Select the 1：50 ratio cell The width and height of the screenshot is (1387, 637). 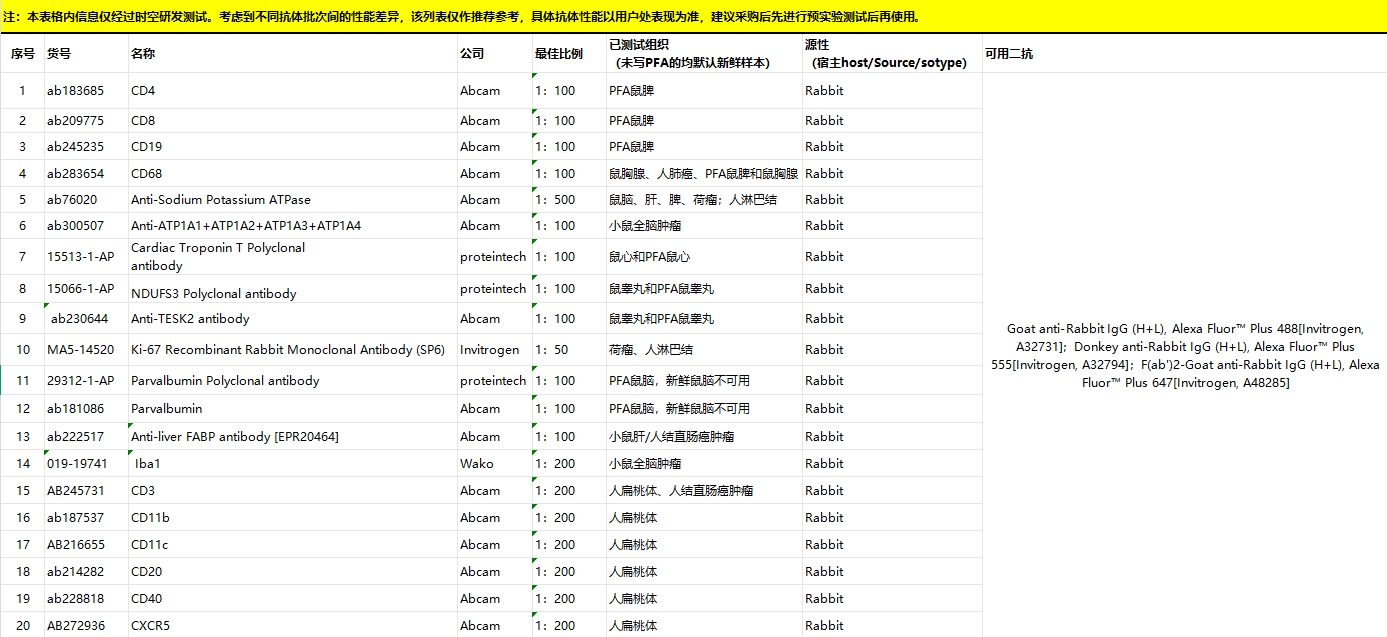tap(569, 349)
